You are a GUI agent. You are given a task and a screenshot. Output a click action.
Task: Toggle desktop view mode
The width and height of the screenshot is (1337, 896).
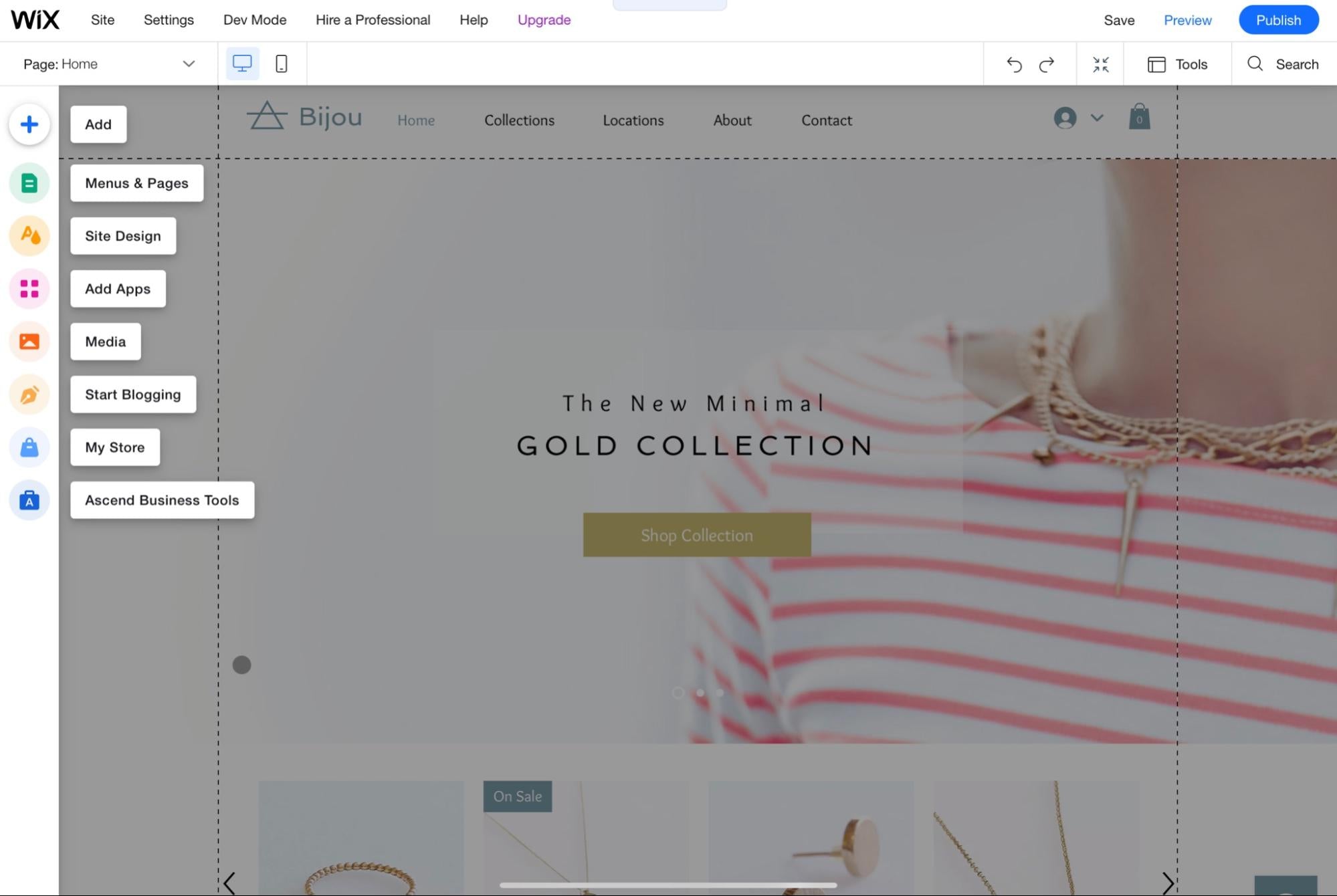click(243, 63)
